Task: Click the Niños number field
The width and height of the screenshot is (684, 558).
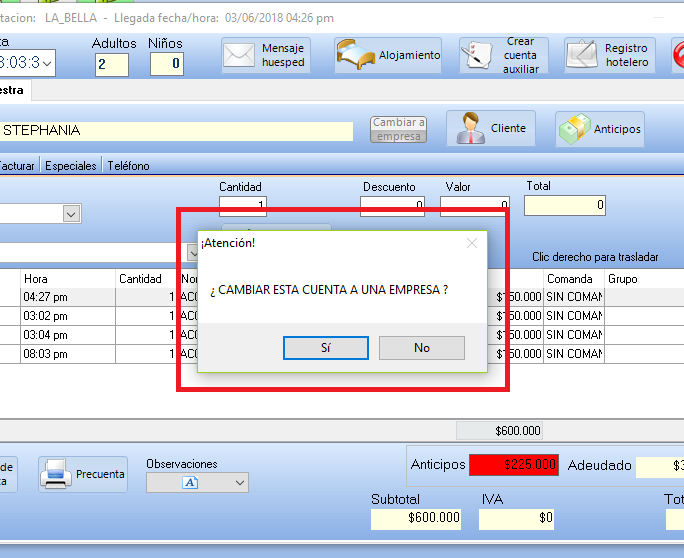Action: [x=166, y=65]
